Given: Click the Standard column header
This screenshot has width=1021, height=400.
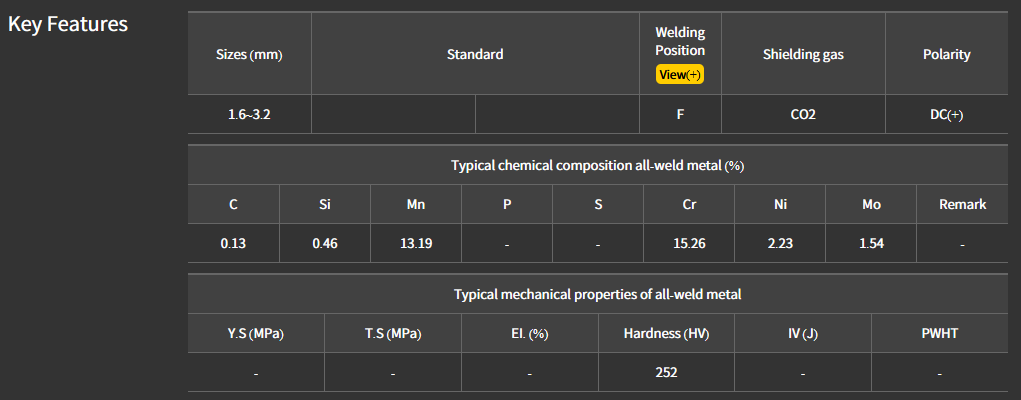Looking at the screenshot, I should (475, 55).
